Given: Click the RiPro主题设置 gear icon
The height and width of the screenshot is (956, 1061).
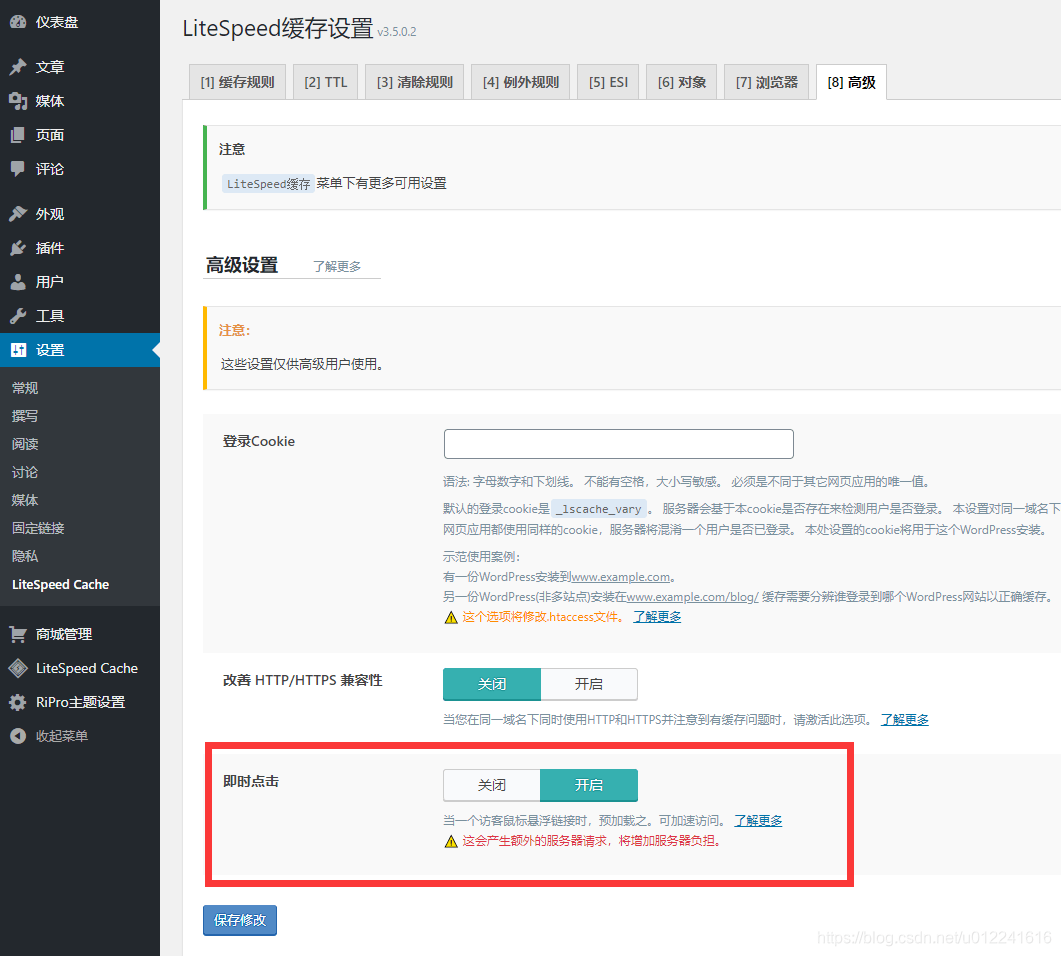Looking at the screenshot, I should [x=18, y=702].
